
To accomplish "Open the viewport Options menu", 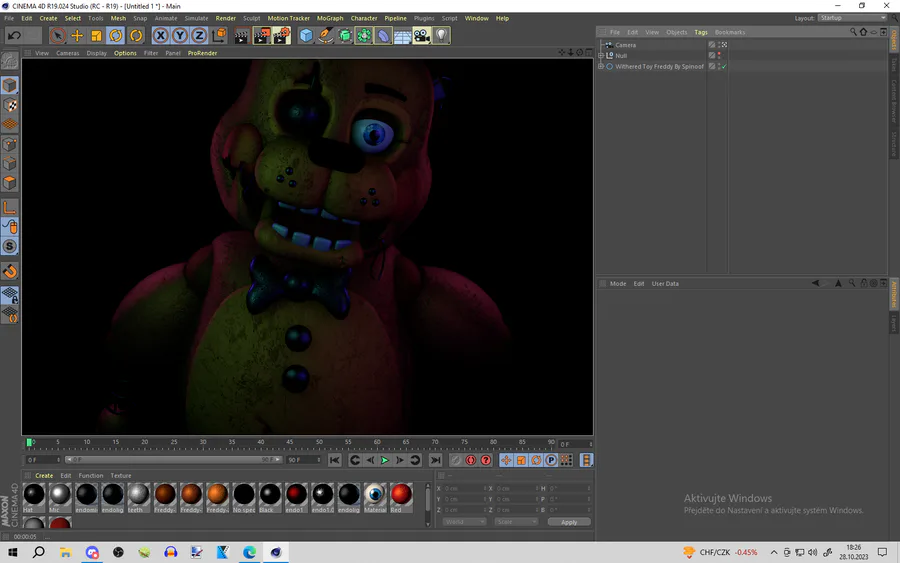I will (125, 53).
